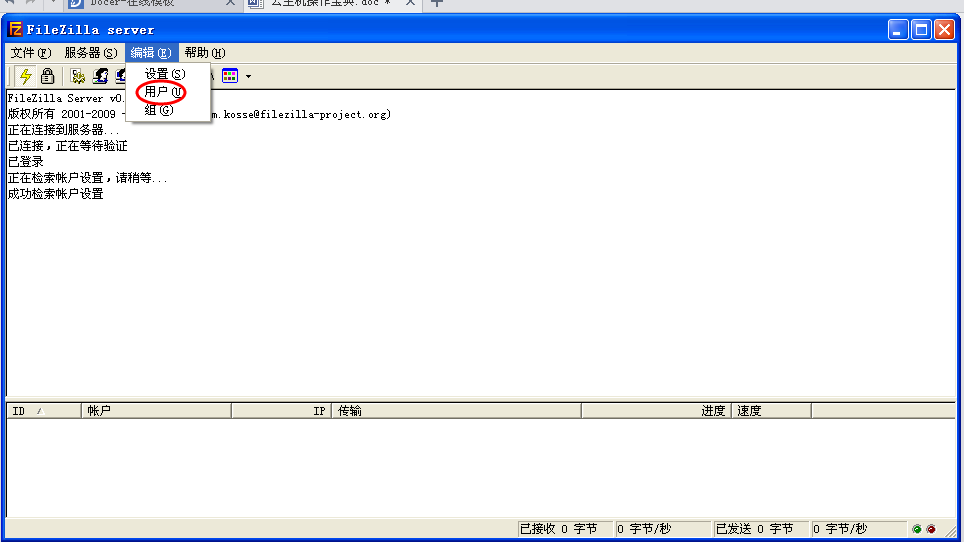This screenshot has height=542, width=964.
Task: Open the 服务器 (Server) menu
Action: (90, 53)
